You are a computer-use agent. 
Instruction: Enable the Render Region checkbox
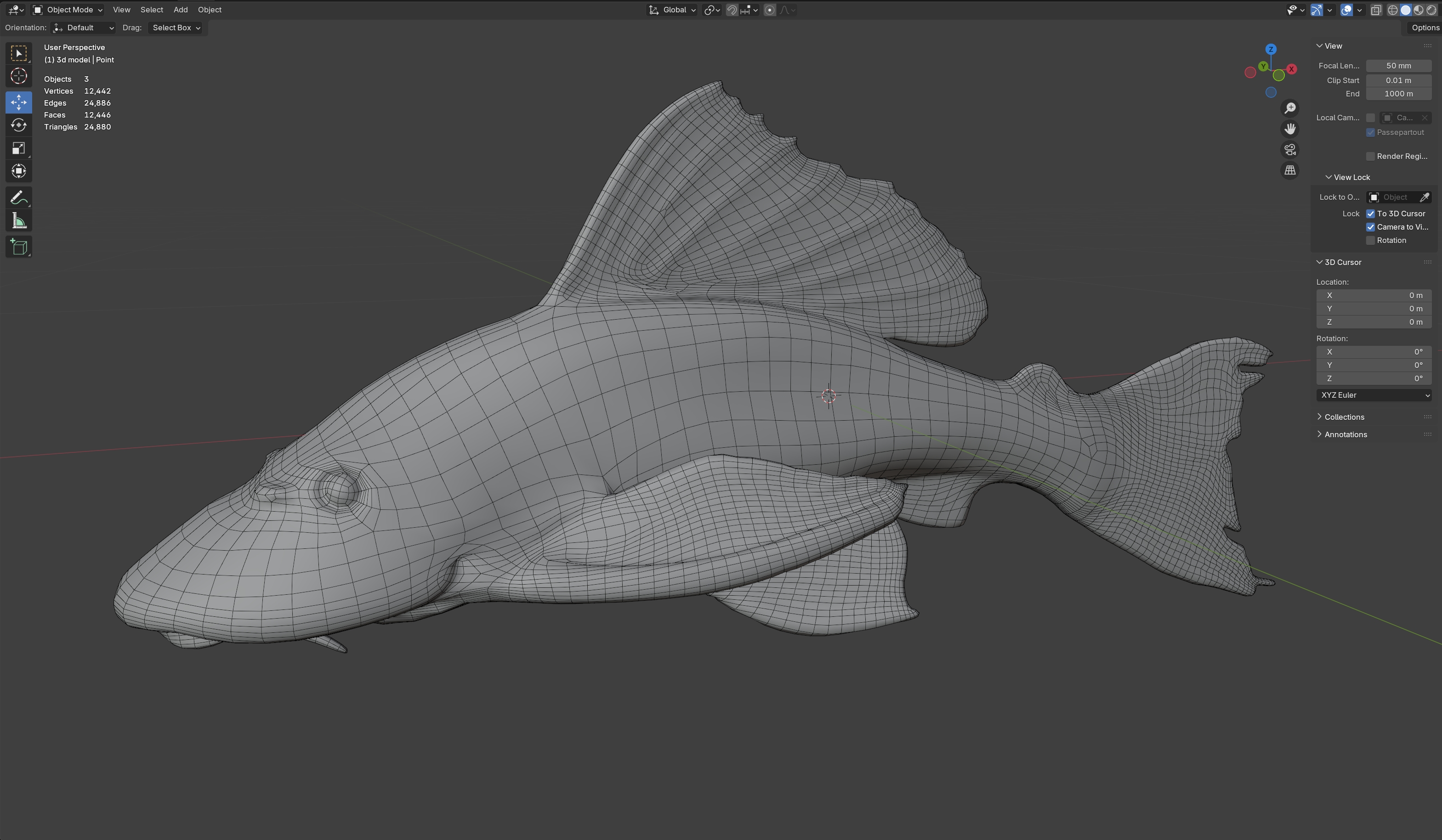click(1370, 157)
